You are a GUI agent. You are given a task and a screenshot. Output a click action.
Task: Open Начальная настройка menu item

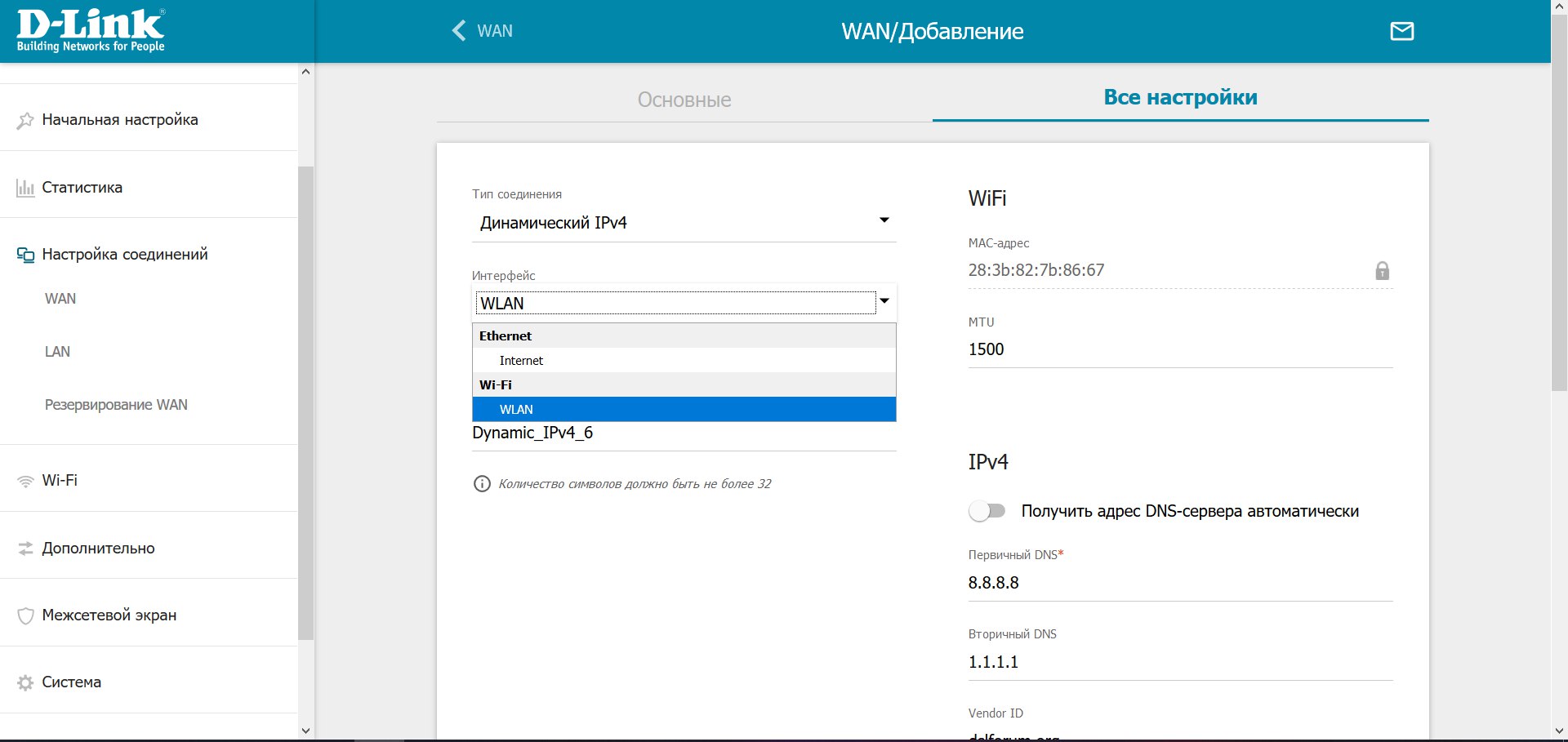point(149,120)
